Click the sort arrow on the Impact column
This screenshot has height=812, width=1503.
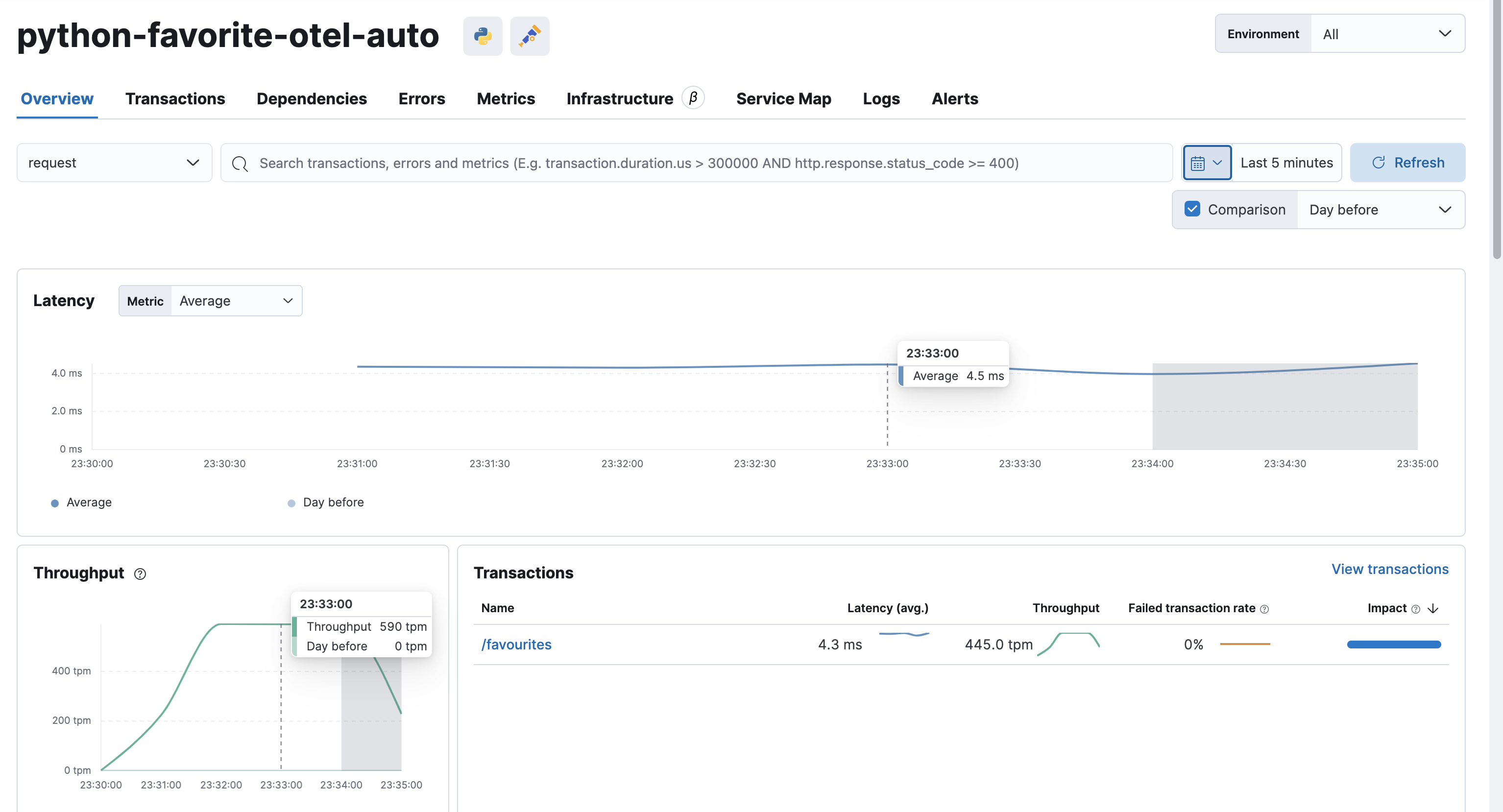[x=1433, y=608]
